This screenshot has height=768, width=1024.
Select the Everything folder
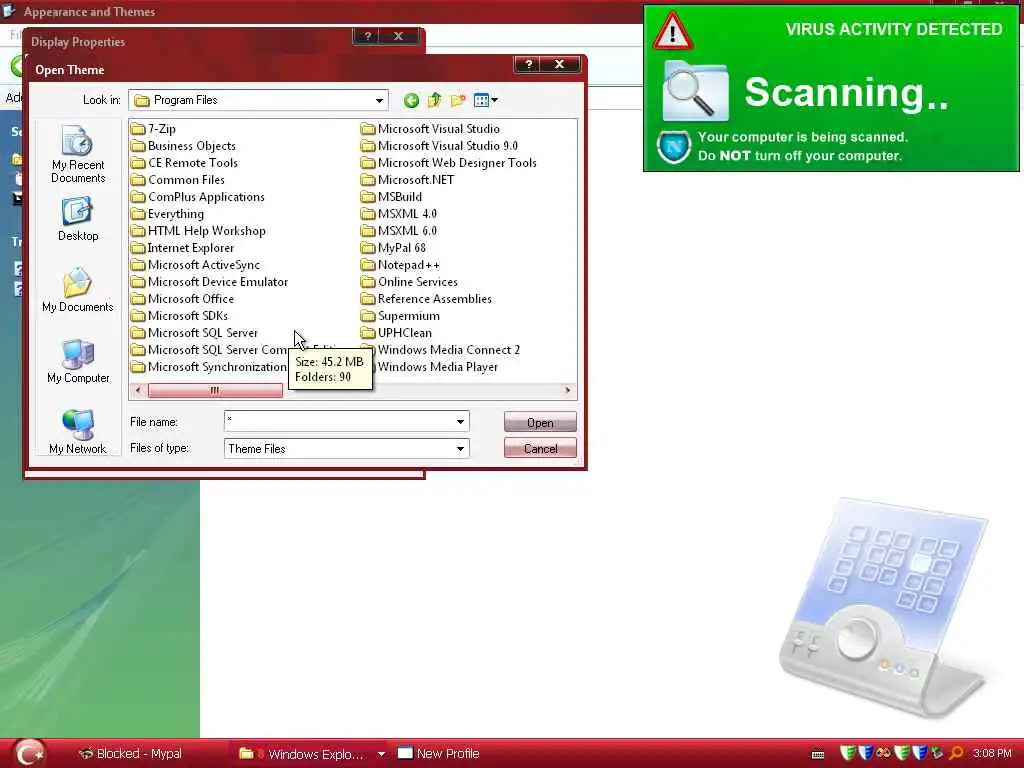click(x=167, y=214)
